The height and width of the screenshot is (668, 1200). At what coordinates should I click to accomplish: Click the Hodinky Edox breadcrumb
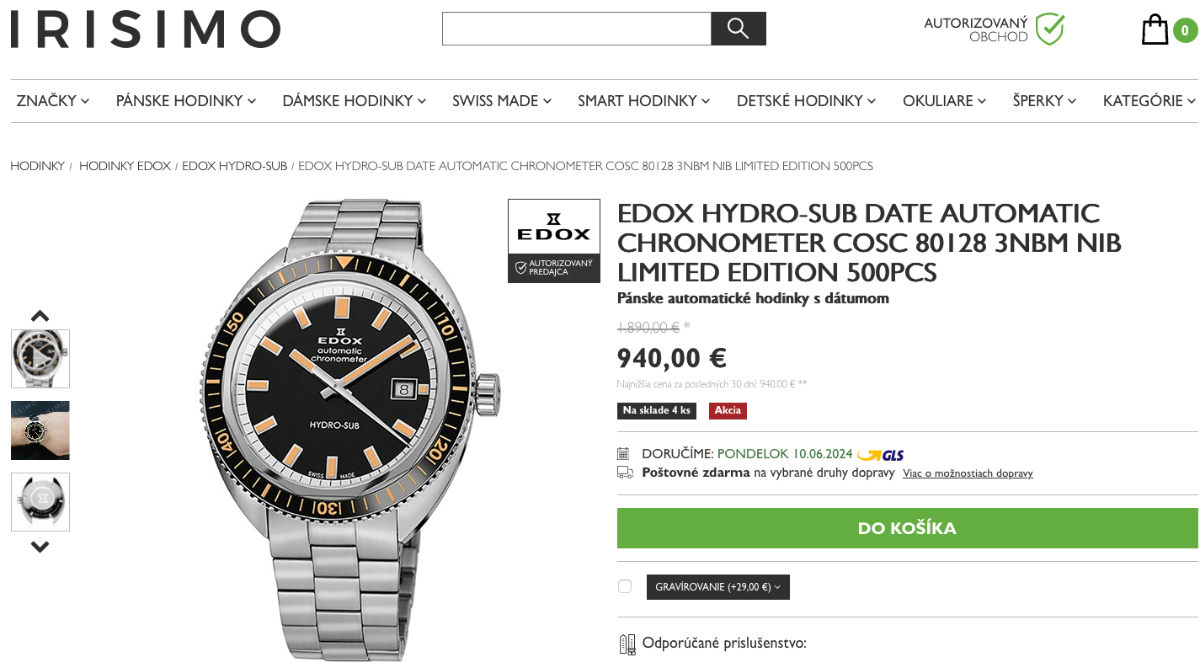point(125,166)
